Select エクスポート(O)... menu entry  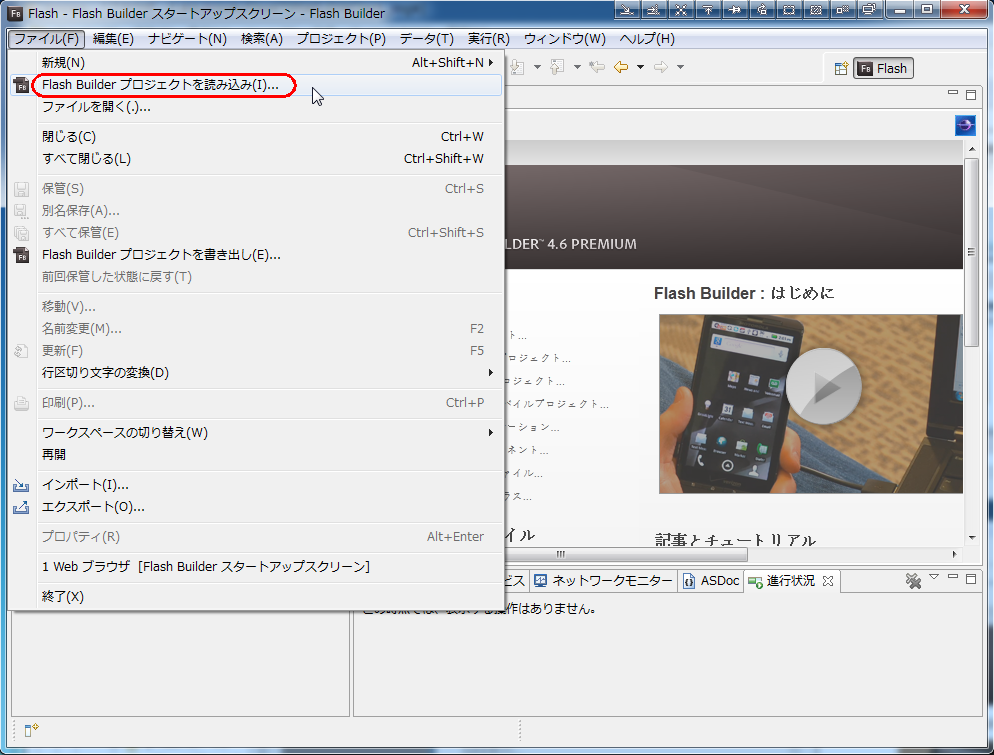[257, 507]
